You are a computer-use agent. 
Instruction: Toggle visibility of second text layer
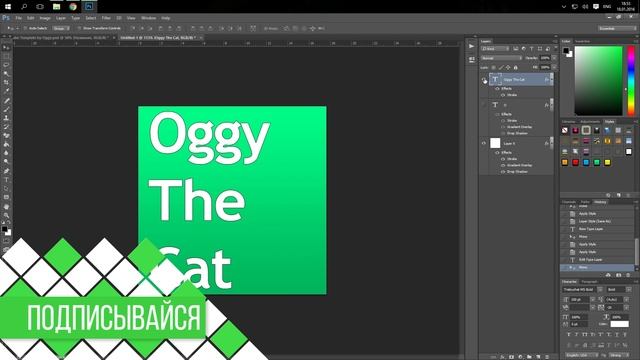pyautogui.click(x=484, y=105)
